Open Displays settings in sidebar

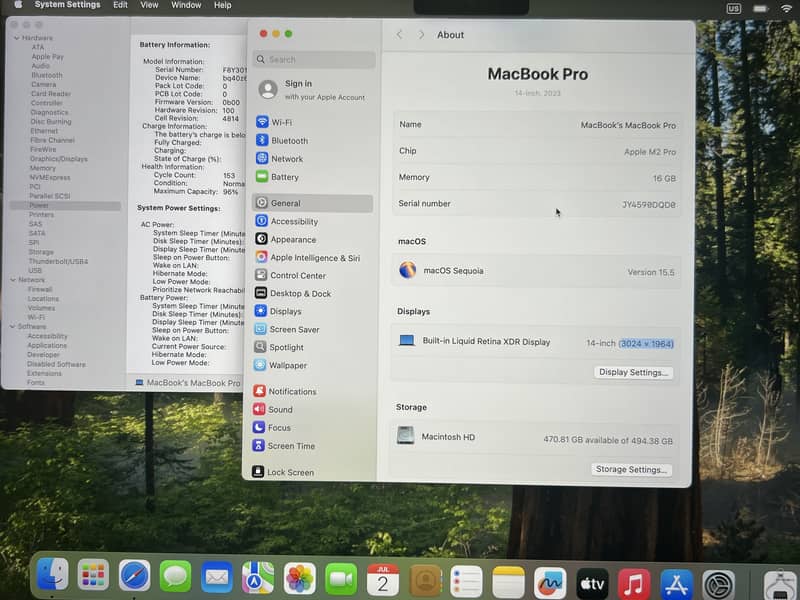(x=278, y=311)
